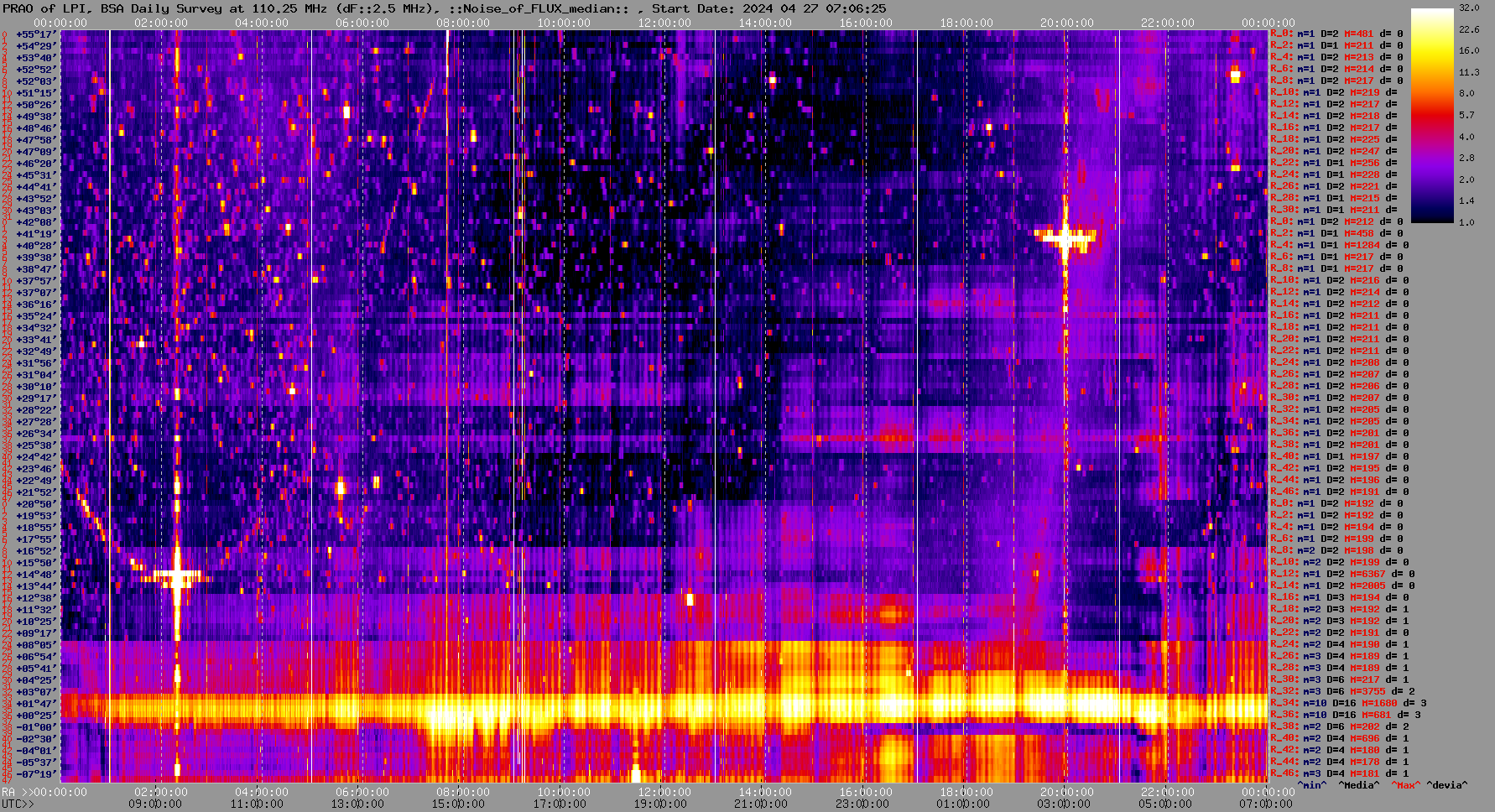The height and width of the screenshot is (812, 1495).
Task: Click the stats row showing M=1284
Action: [x=1339, y=245]
